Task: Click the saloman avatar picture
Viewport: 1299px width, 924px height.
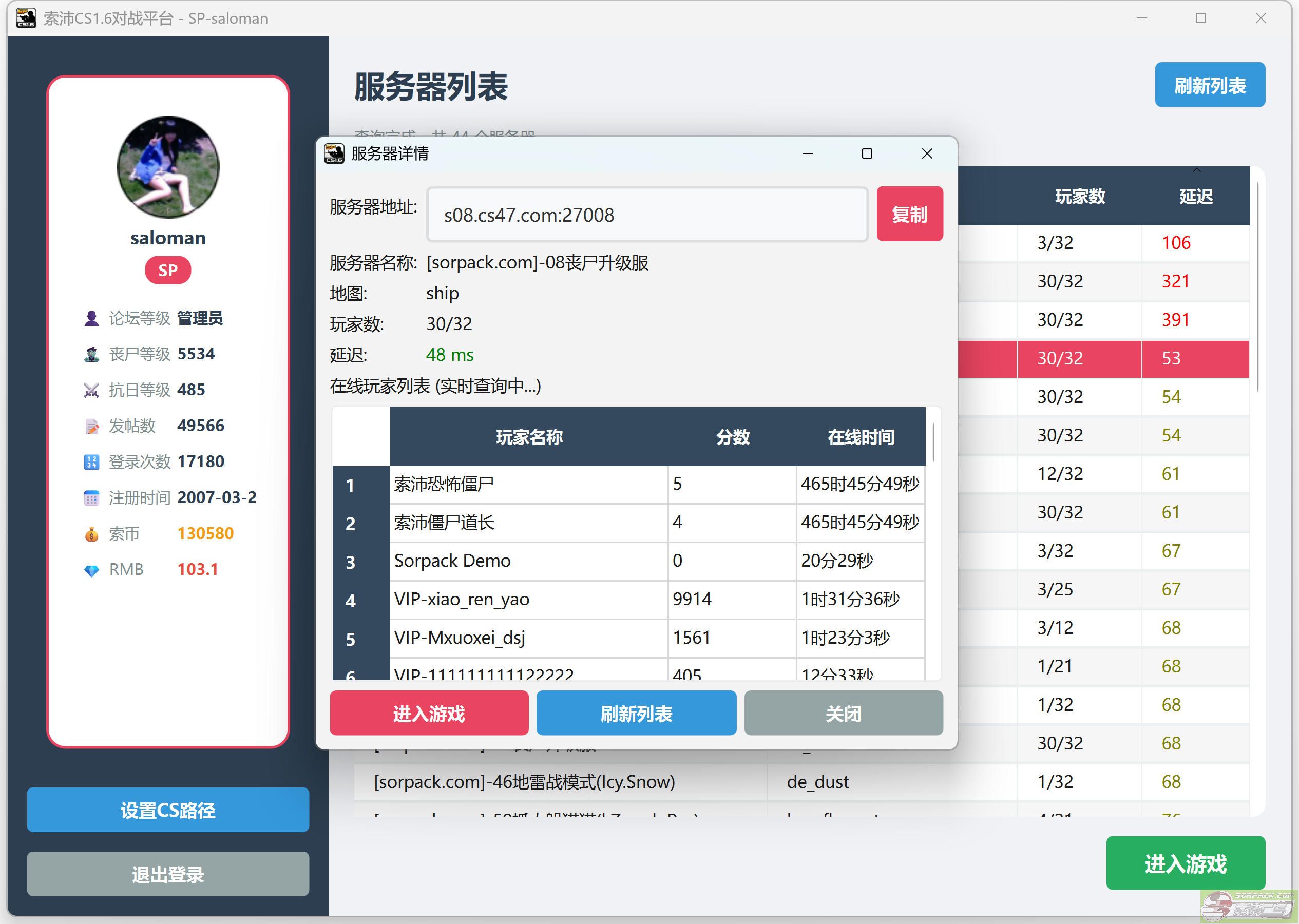Action: [168, 167]
